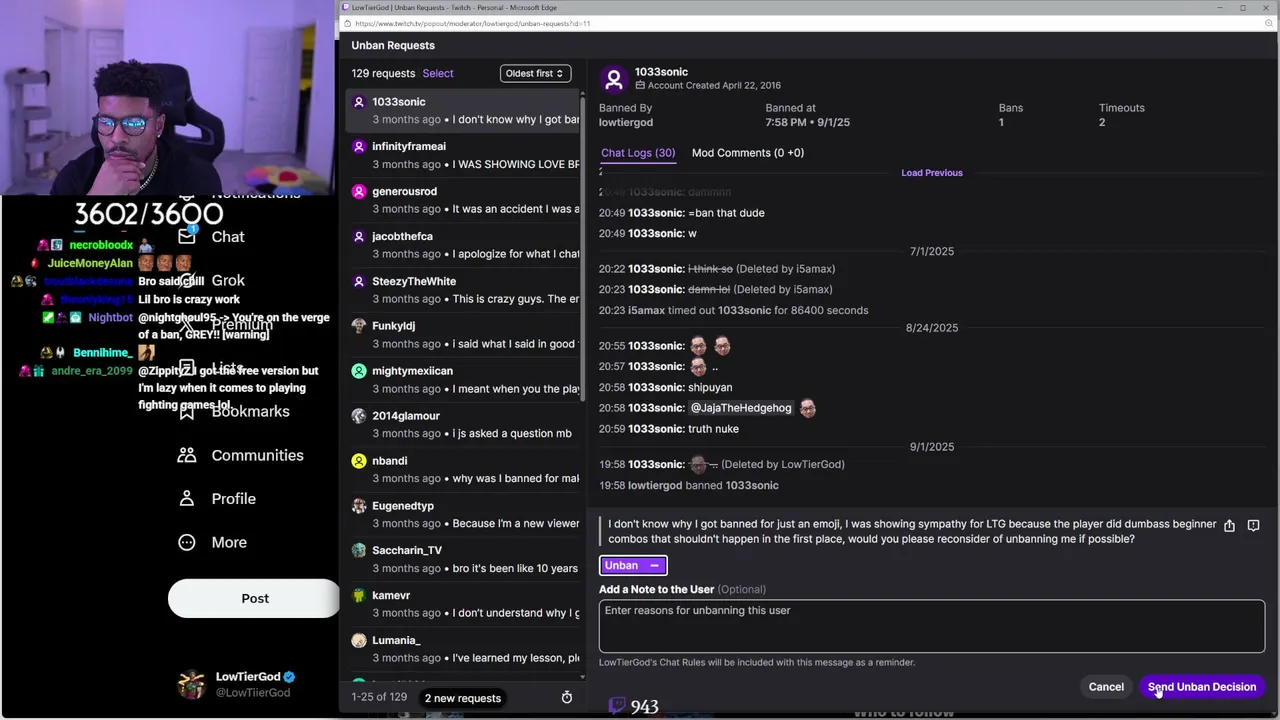1280x720 pixels.
Task: Click the share icon beside unban message
Action: 1229,526
